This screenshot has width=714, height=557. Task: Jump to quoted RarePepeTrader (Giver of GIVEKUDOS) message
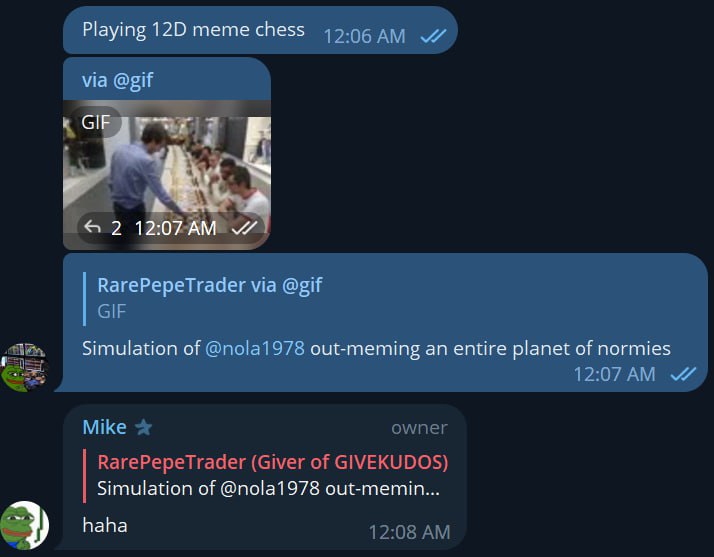266,476
